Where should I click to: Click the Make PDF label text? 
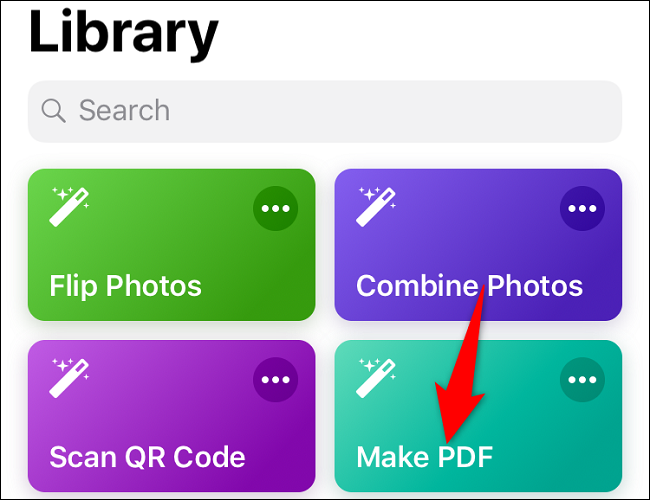click(424, 457)
